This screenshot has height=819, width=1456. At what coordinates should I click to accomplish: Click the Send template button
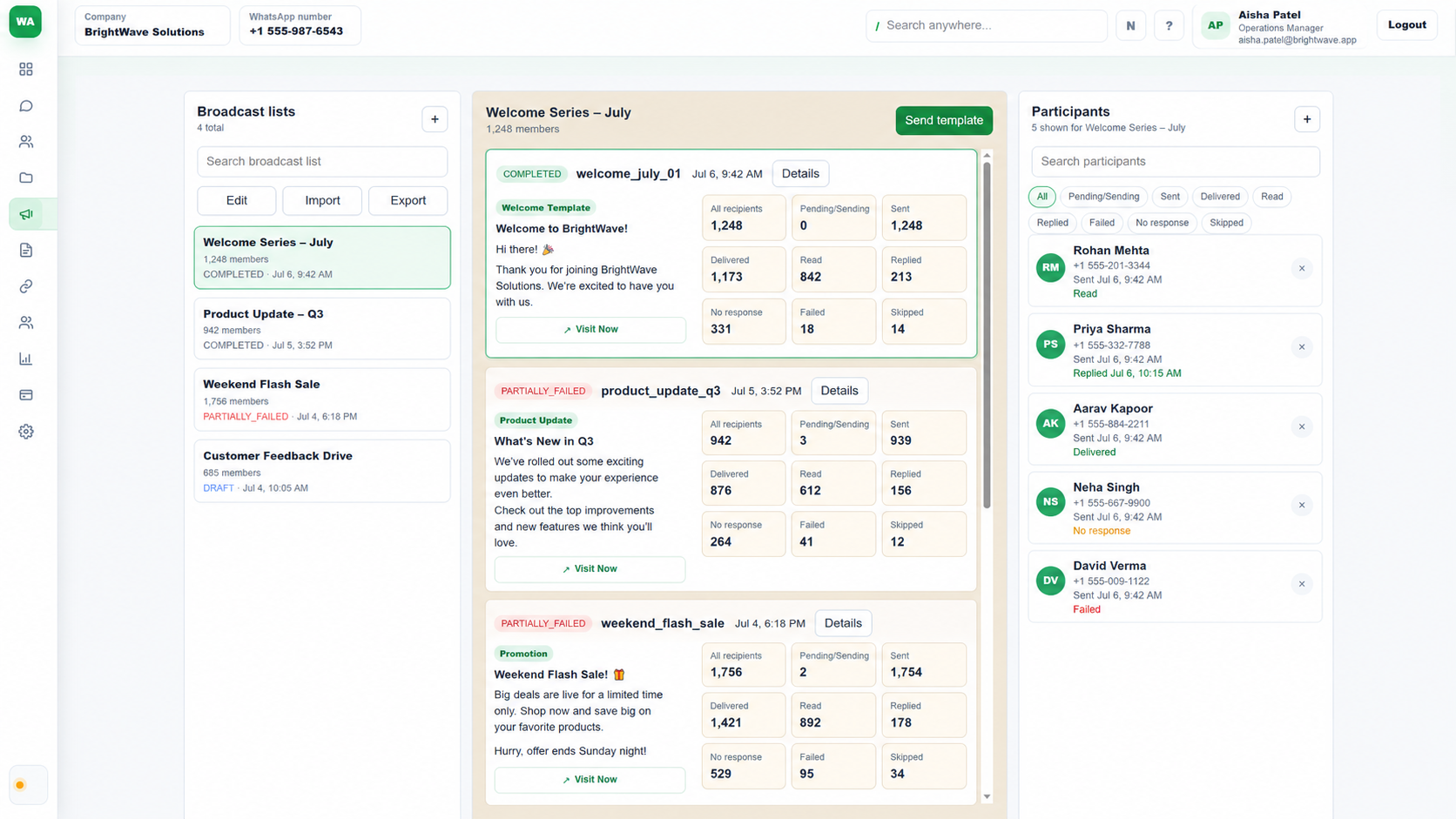click(x=944, y=120)
